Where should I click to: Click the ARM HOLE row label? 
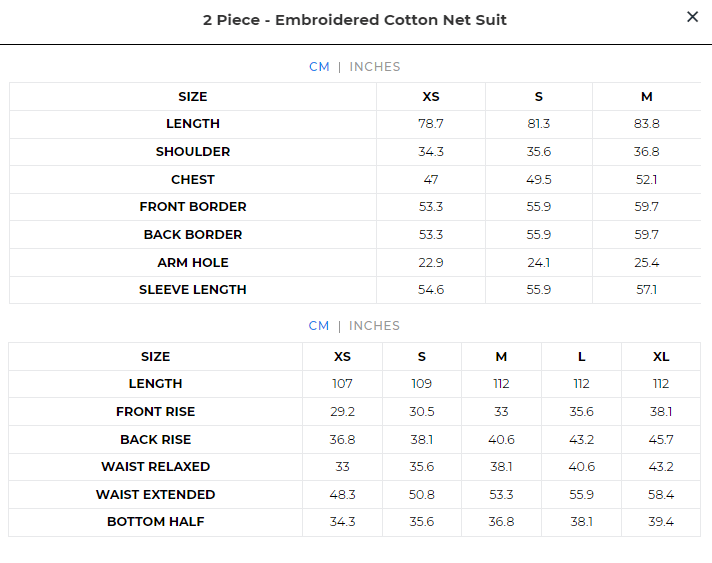tap(193, 263)
